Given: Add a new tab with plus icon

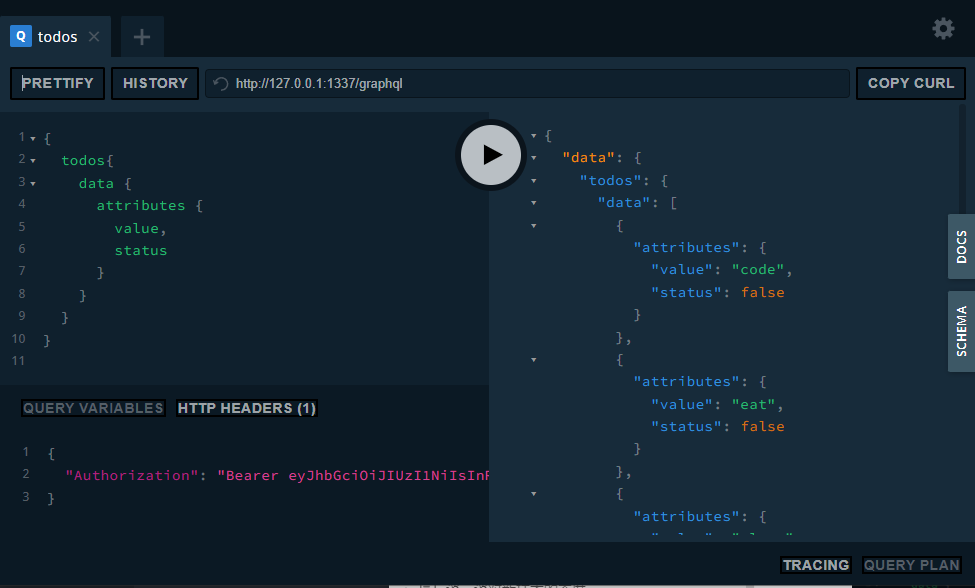Looking at the screenshot, I should pyautogui.click(x=142, y=37).
